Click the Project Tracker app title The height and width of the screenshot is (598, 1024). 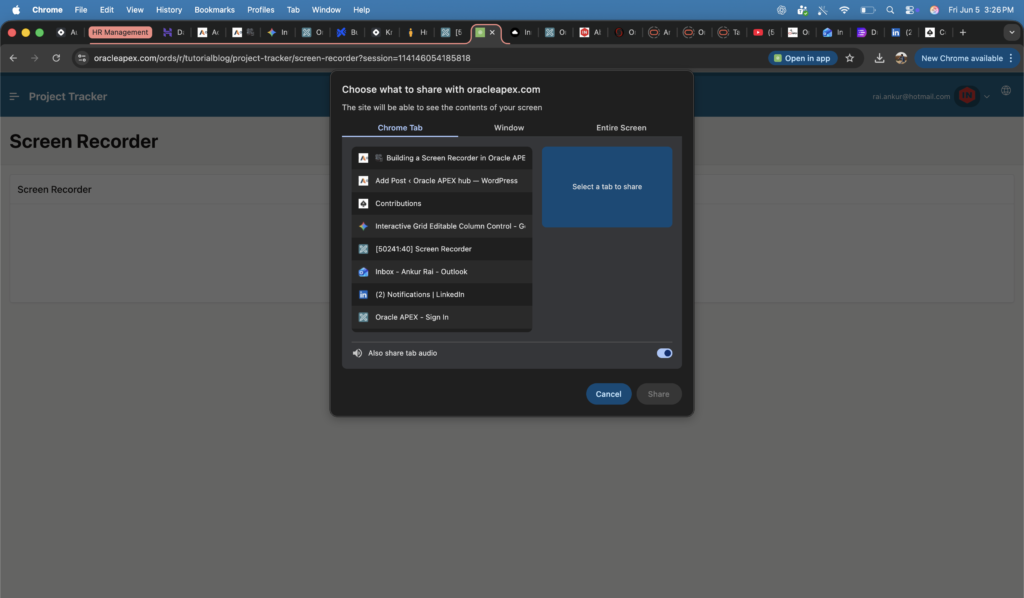pyautogui.click(x=68, y=97)
